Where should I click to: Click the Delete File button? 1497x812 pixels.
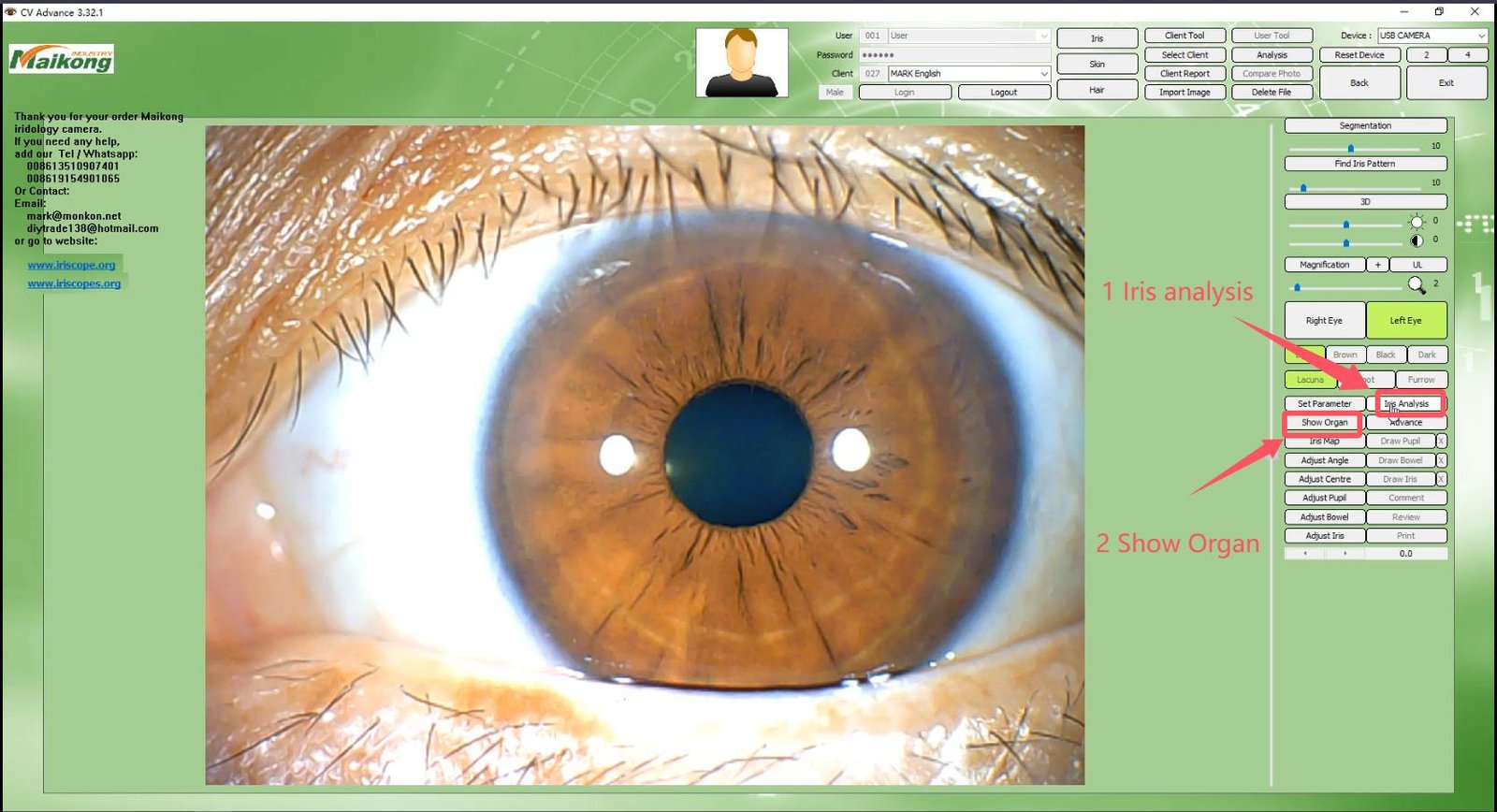click(x=1272, y=93)
